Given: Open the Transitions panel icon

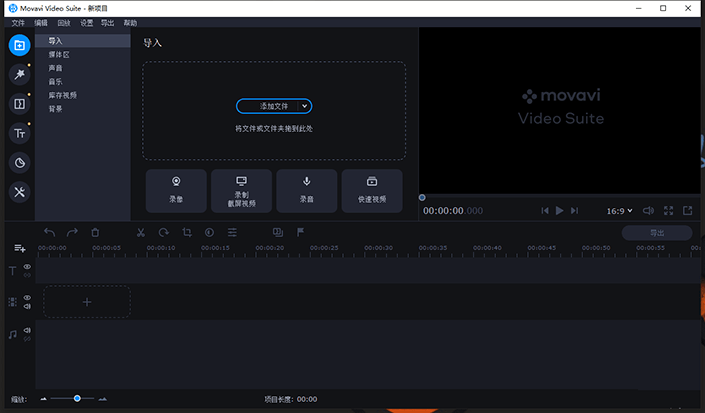Looking at the screenshot, I should tap(19, 104).
